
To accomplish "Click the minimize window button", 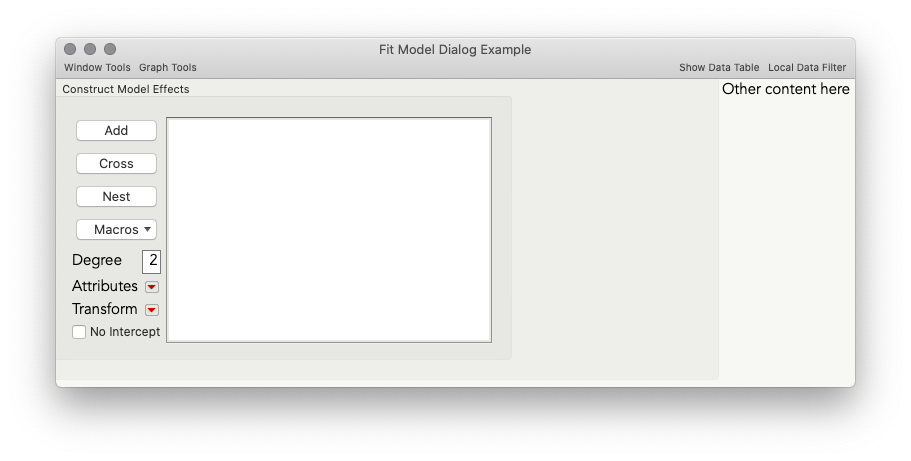I will [89, 49].
